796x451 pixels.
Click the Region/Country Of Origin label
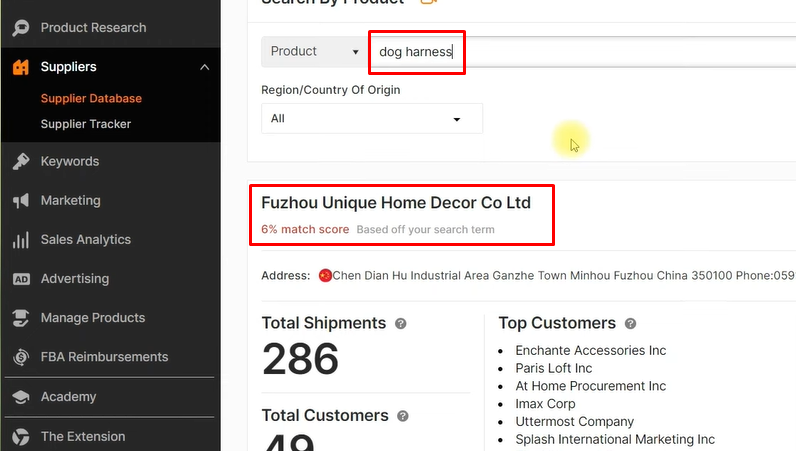330,90
